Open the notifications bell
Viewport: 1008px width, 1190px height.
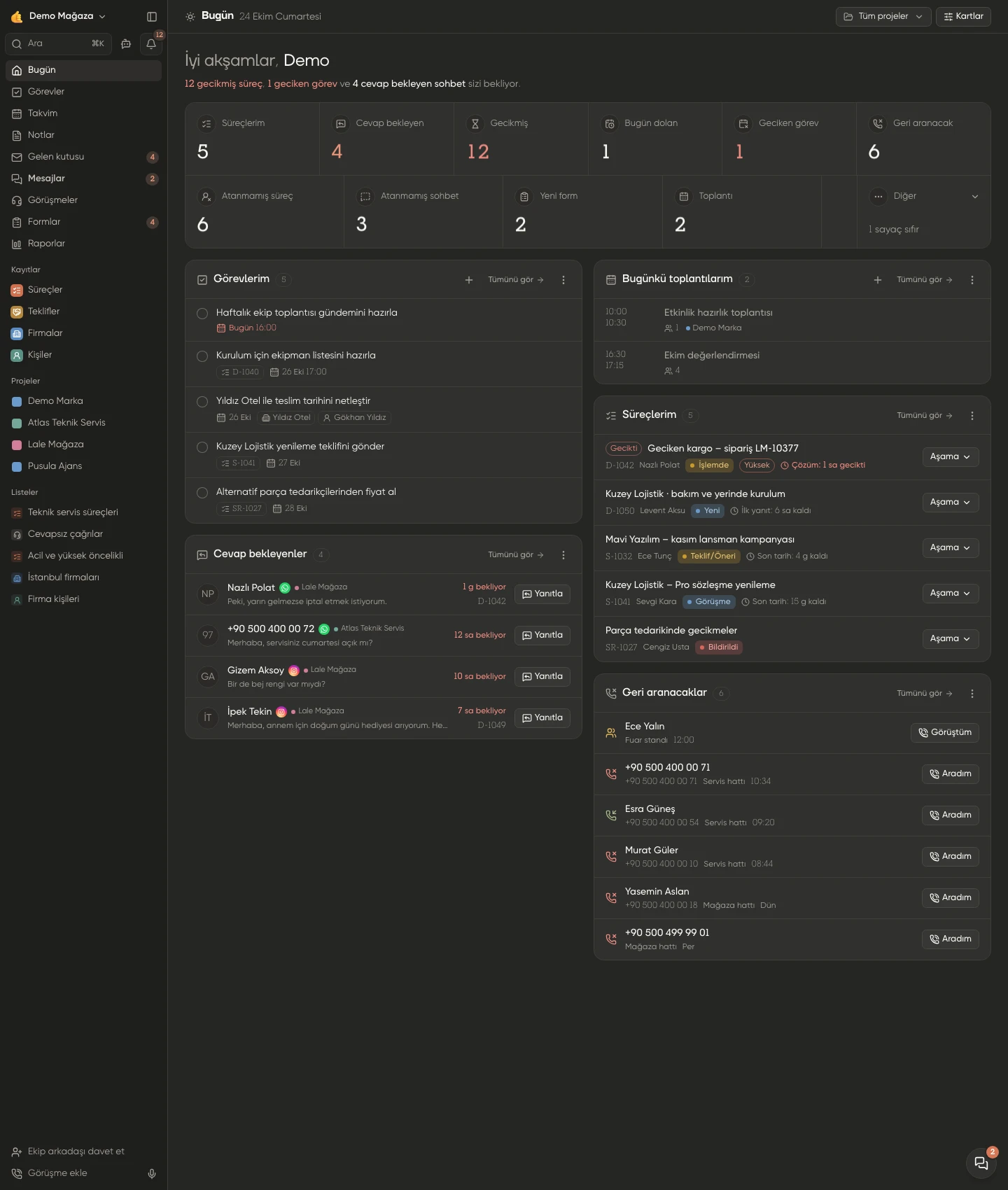pyautogui.click(x=151, y=43)
